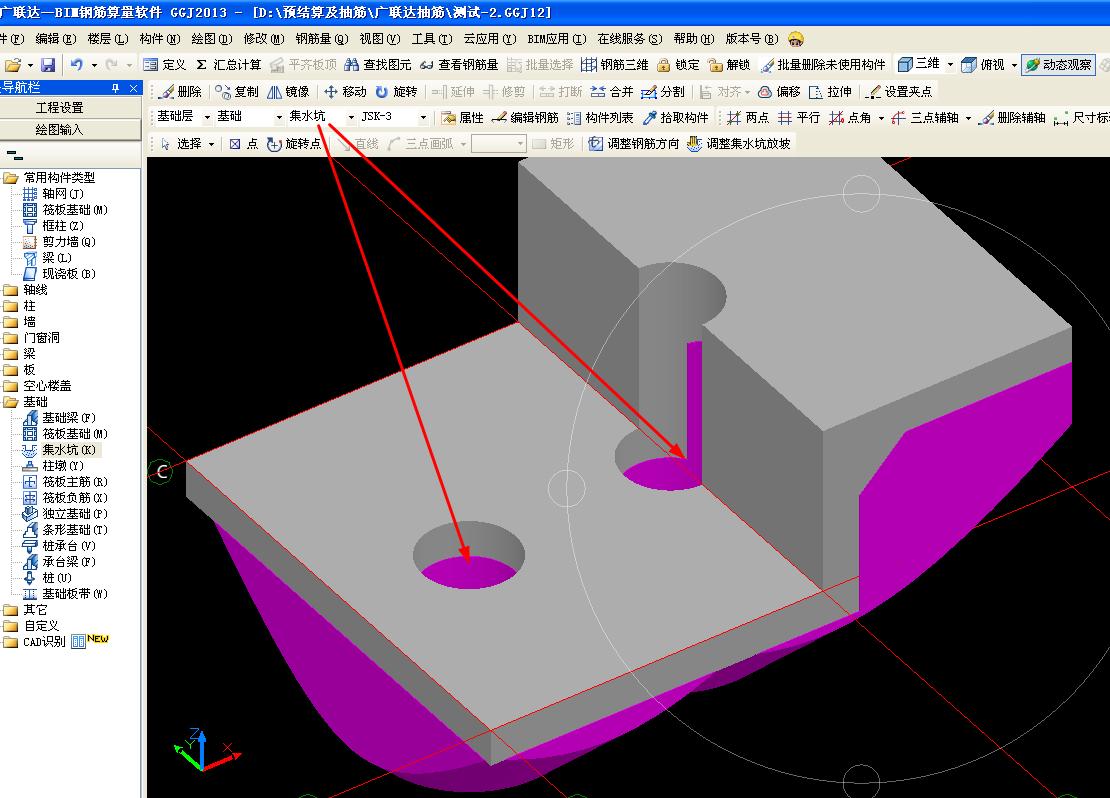Activate the 选择 selection mode
This screenshot has width=1110, height=798.
181,144
